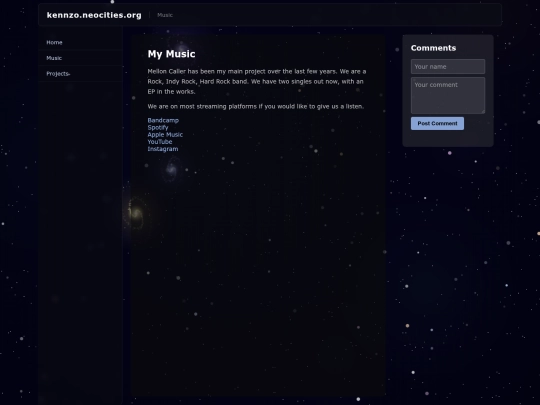Image resolution: width=540 pixels, height=405 pixels.
Task: Open the Instagram link
Action: pyautogui.click(x=163, y=149)
